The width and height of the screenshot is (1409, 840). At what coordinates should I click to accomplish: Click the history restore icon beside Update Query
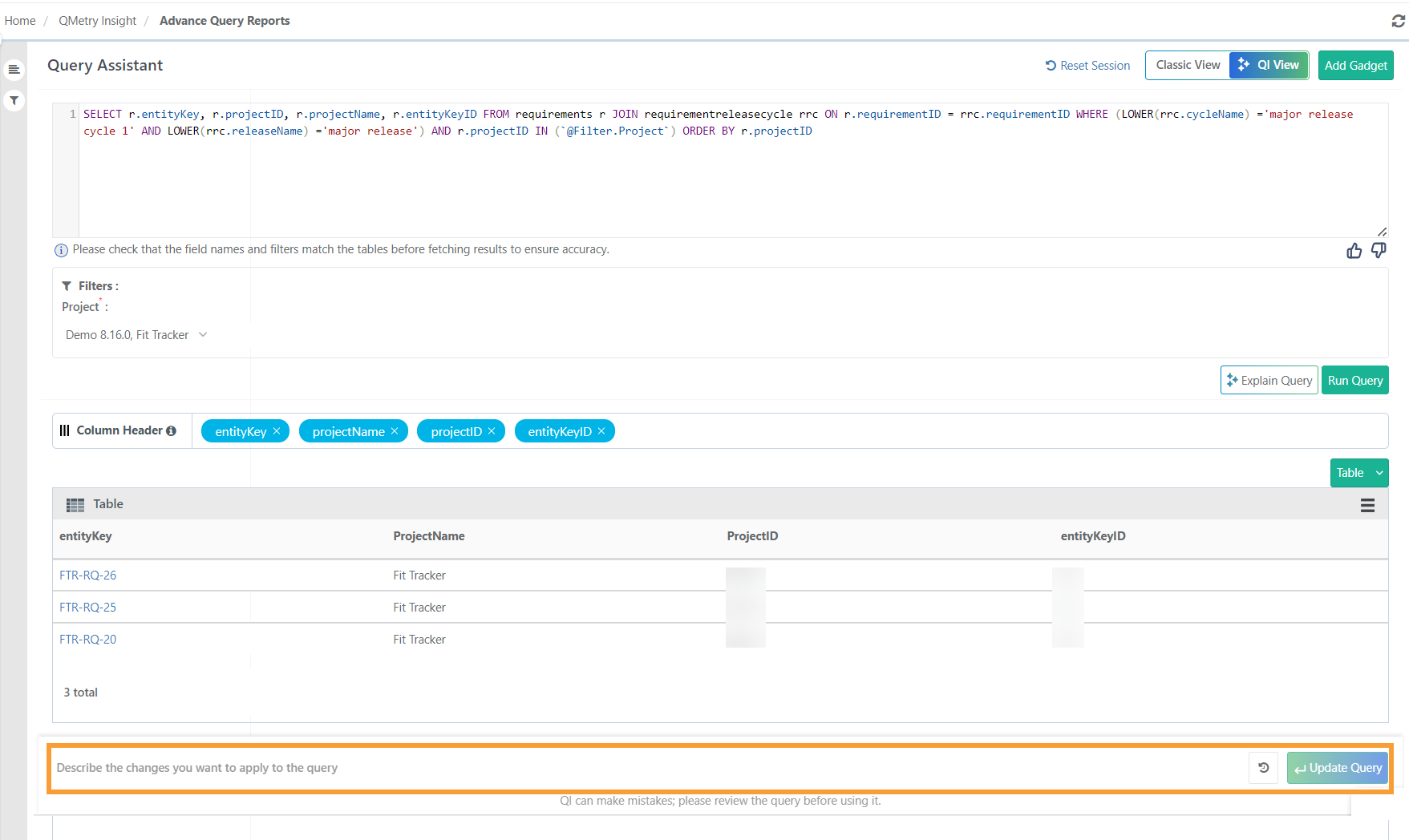[x=1263, y=767]
